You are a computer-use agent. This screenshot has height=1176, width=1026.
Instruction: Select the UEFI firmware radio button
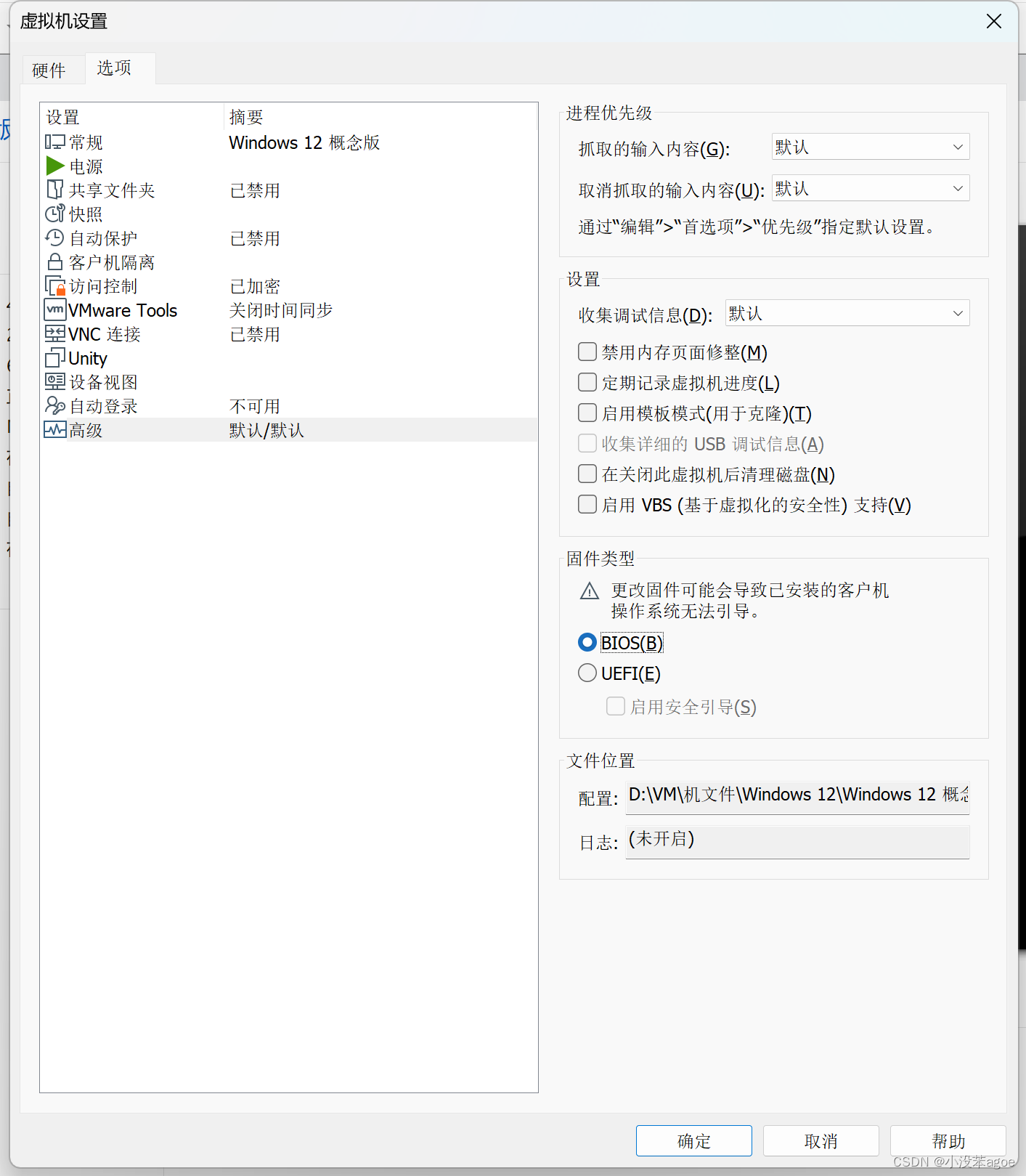pyautogui.click(x=587, y=673)
